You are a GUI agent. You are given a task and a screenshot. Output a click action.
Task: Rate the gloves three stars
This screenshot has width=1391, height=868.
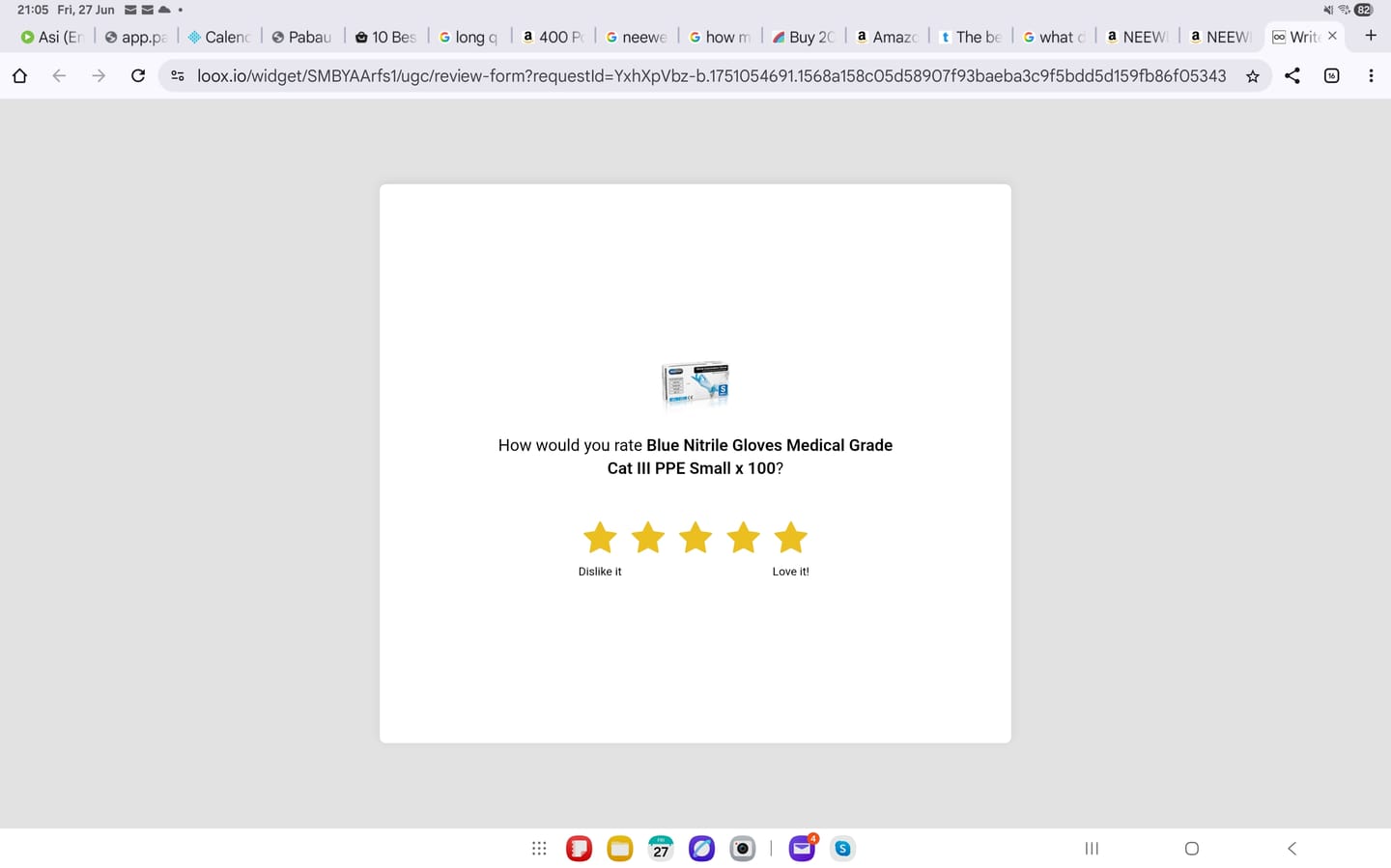(x=695, y=538)
